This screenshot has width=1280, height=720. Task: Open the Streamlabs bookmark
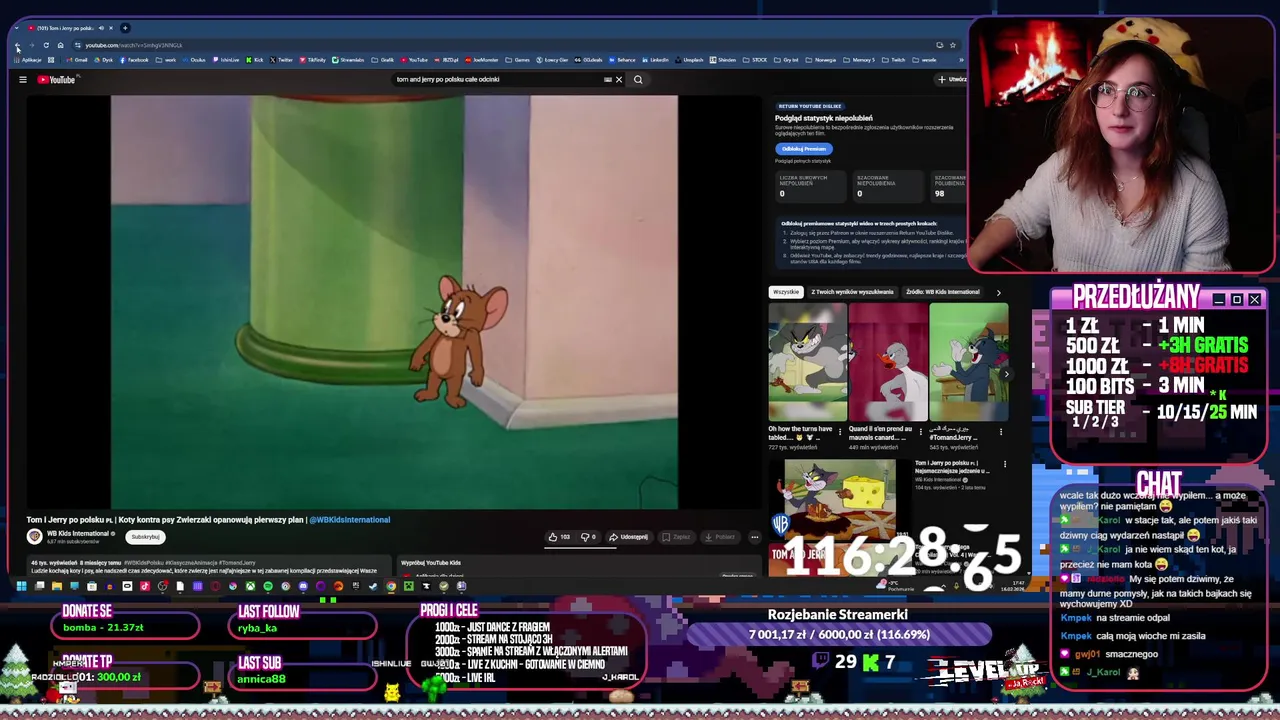[x=347, y=60]
